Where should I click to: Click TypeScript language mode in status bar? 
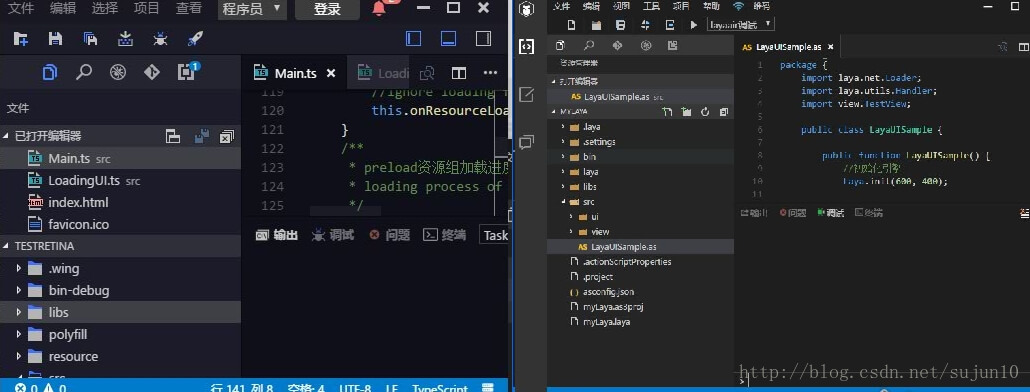click(x=439, y=388)
